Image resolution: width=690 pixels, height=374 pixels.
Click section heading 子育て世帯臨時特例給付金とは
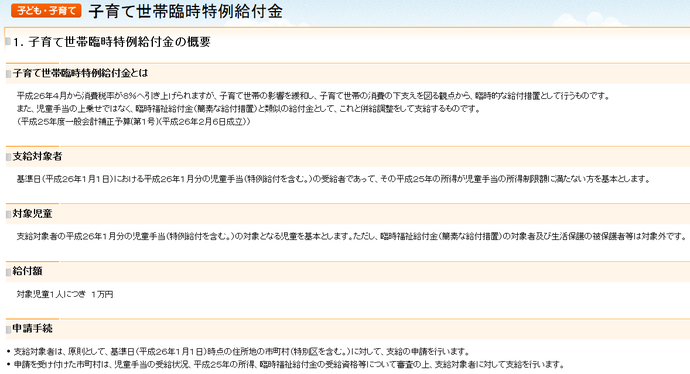click(81, 73)
